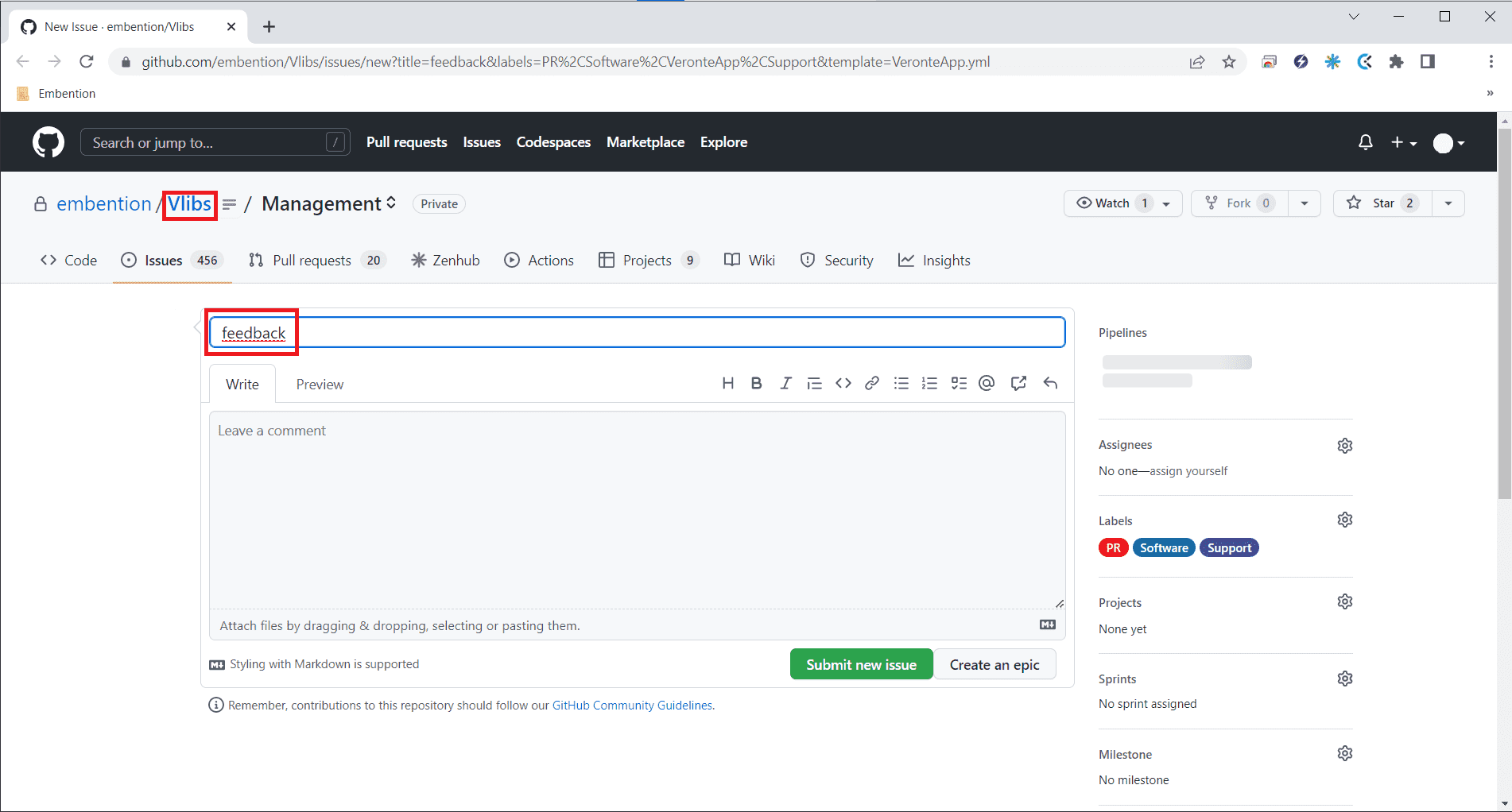Screen dimensions: 1512x812
Task: Click the Markdown icon in the attach bar
Action: click(x=1048, y=625)
